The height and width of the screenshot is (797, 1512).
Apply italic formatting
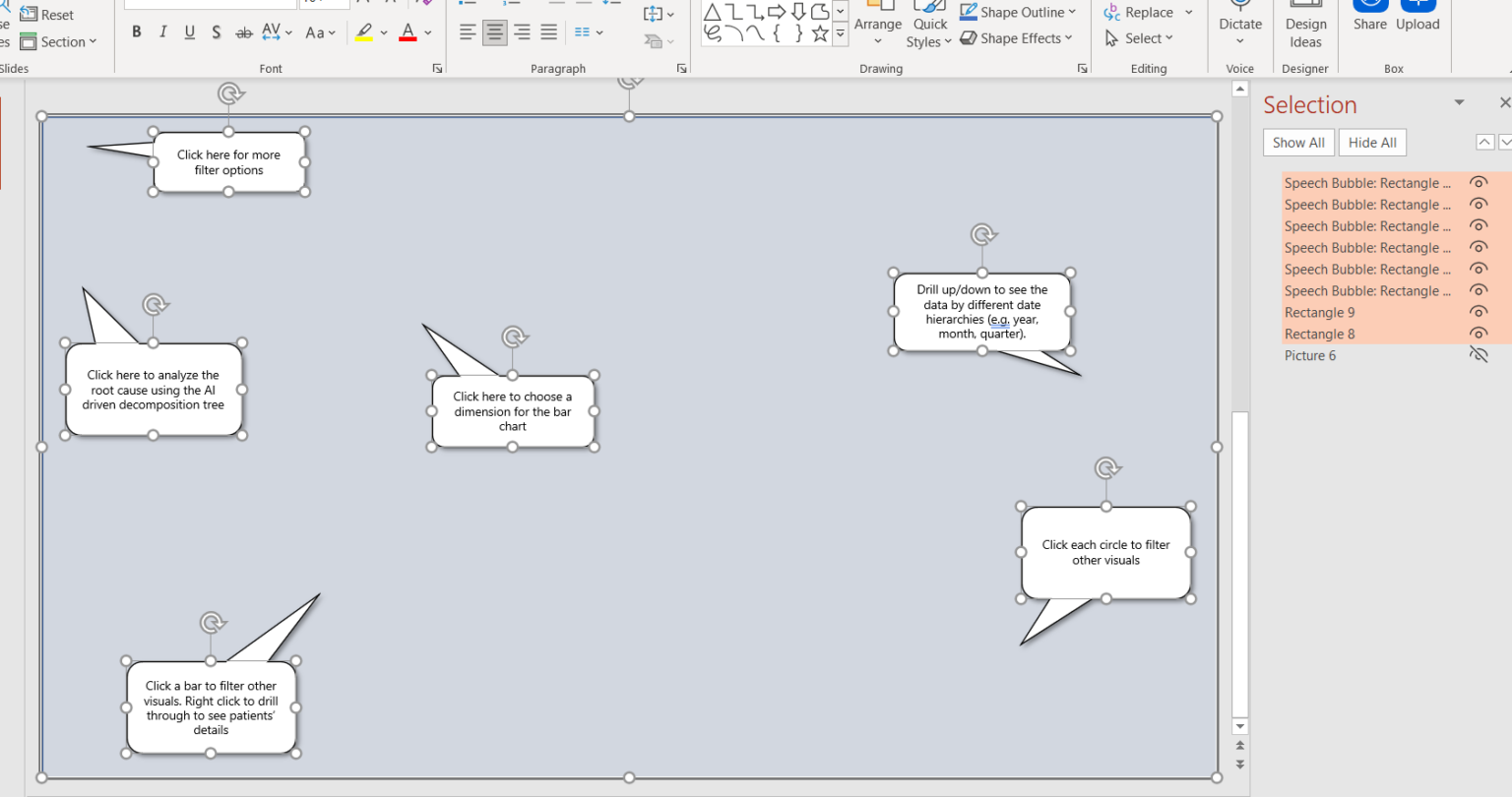click(x=163, y=32)
